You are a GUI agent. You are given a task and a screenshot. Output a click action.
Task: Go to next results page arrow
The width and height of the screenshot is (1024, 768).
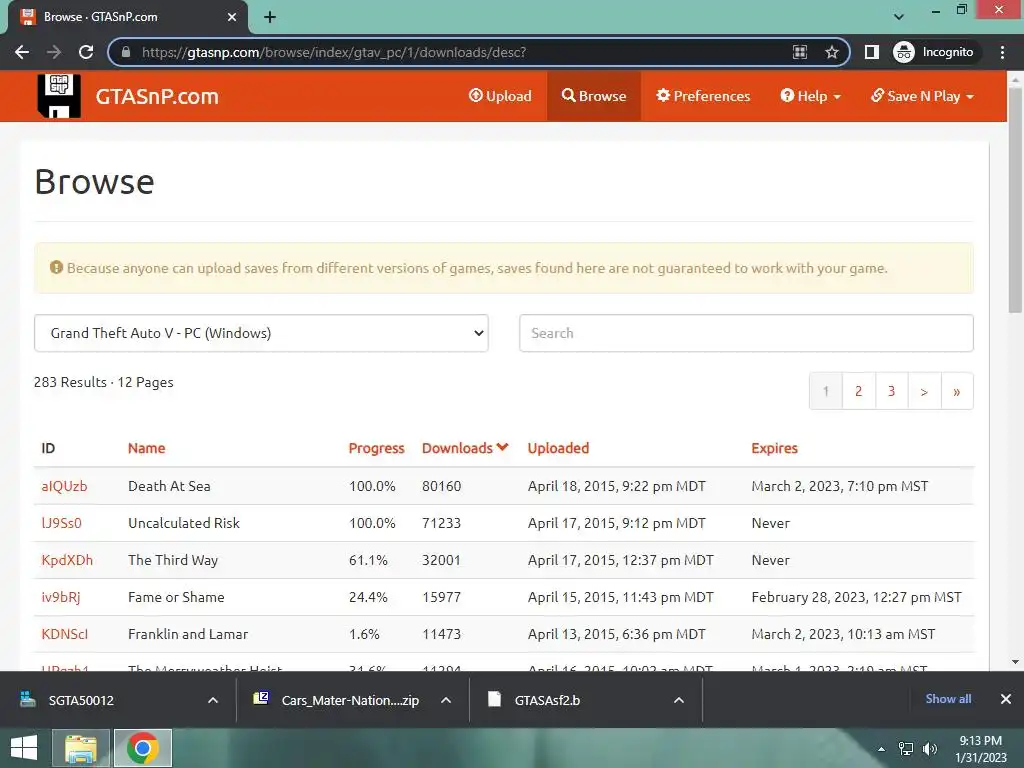click(x=924, y=391)
